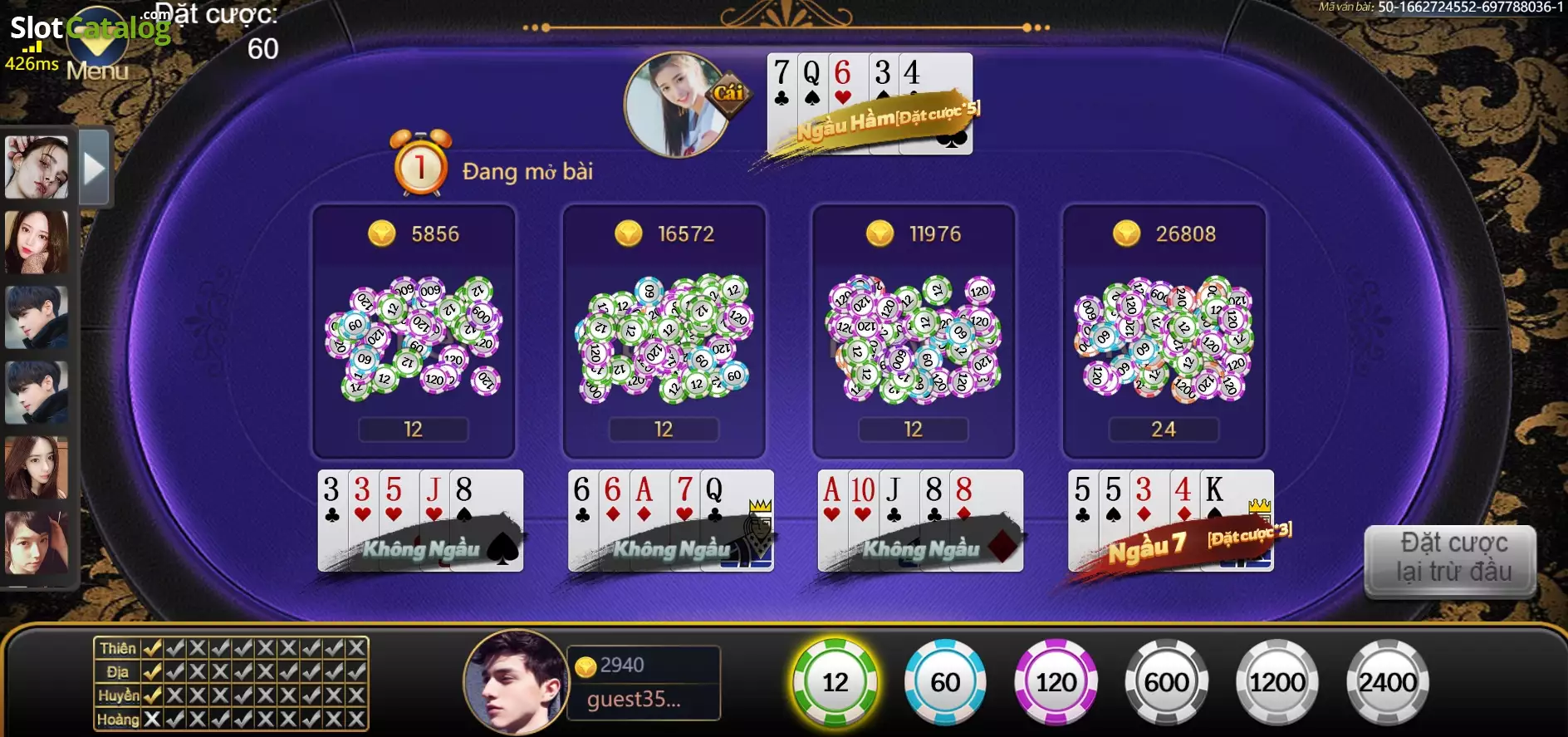Bet on the 26808 betting area

point(1164,331)
